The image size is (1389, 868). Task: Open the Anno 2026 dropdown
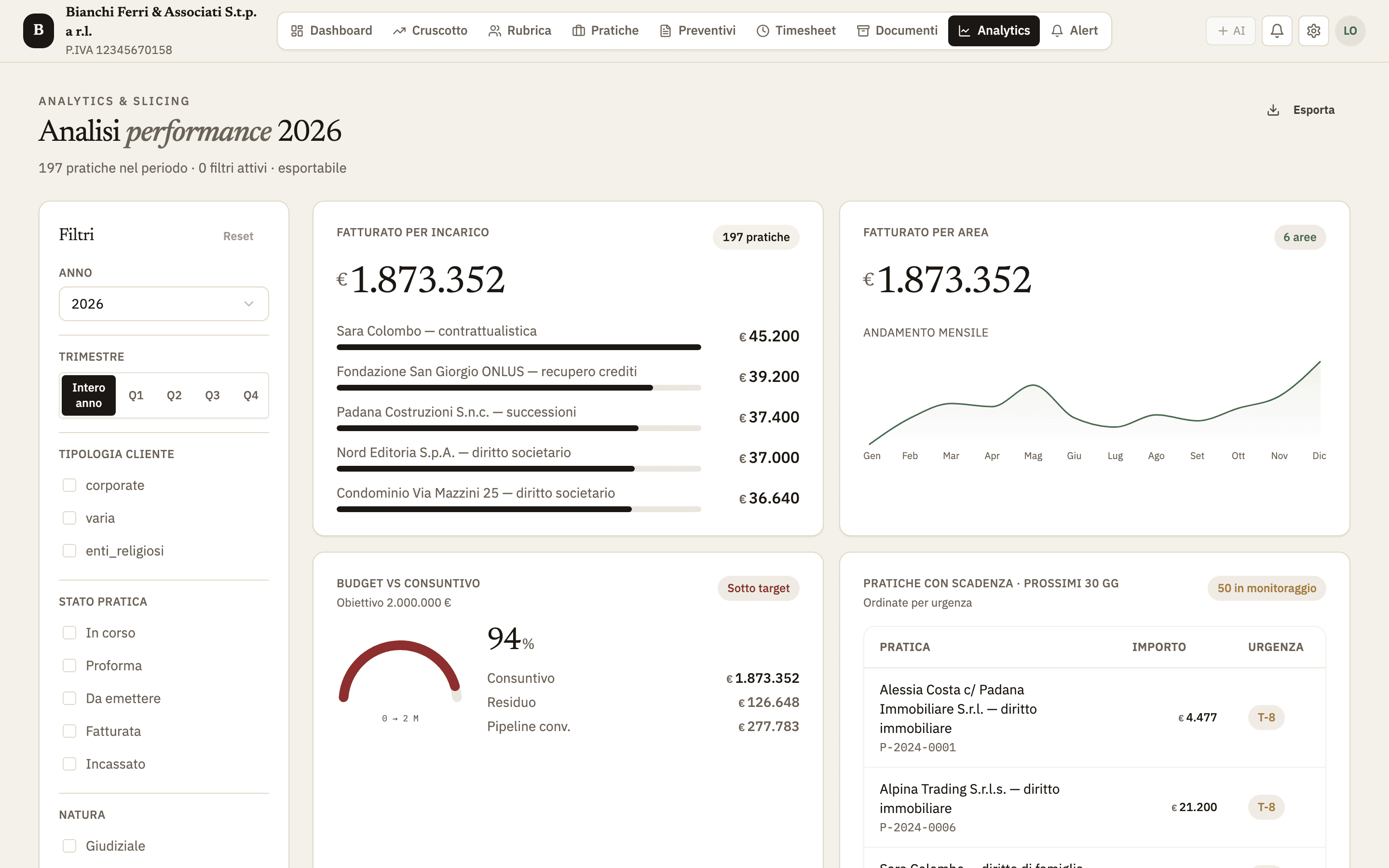(x=163, y=304)
